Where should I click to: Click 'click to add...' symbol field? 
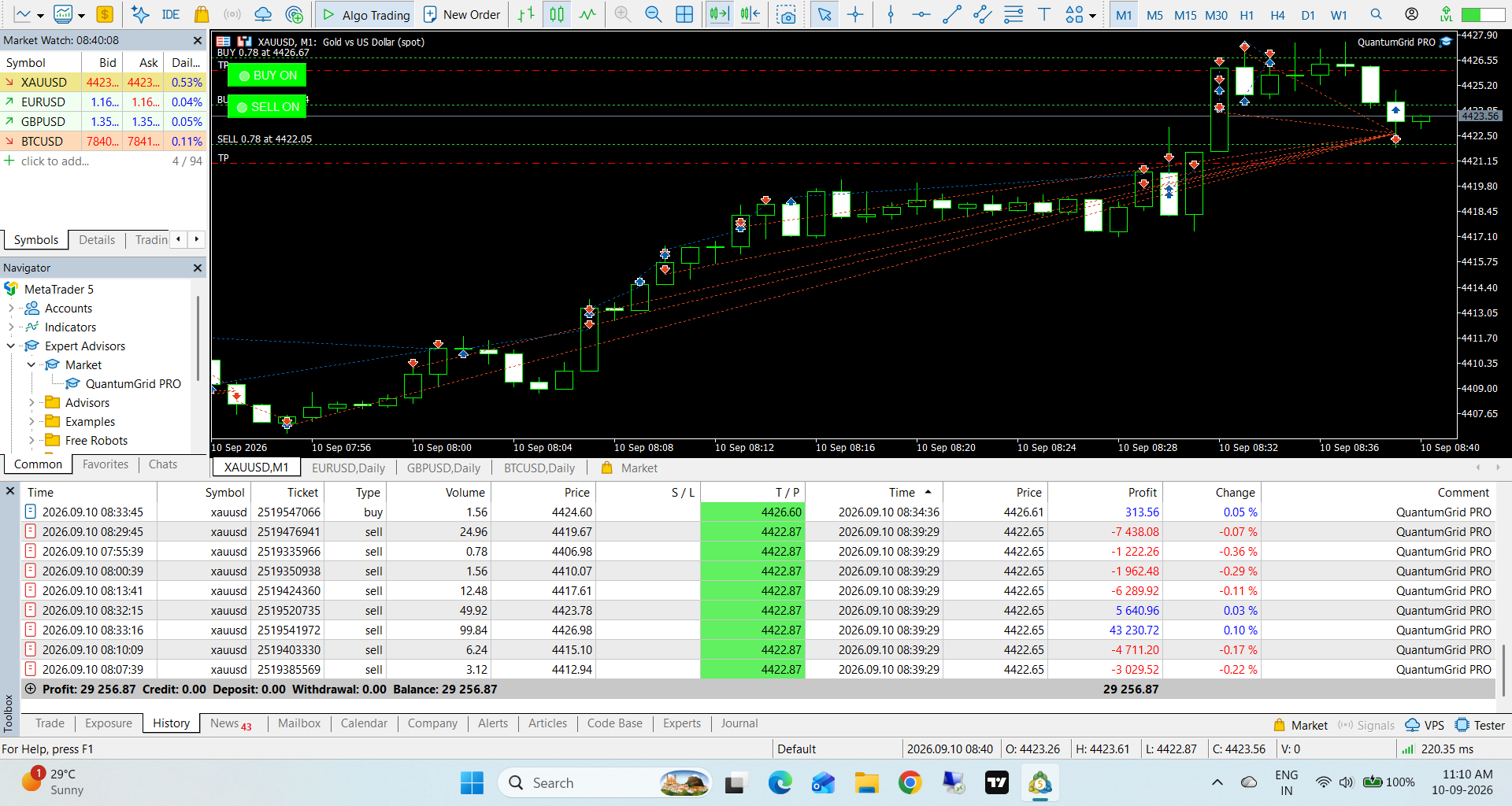54,161
